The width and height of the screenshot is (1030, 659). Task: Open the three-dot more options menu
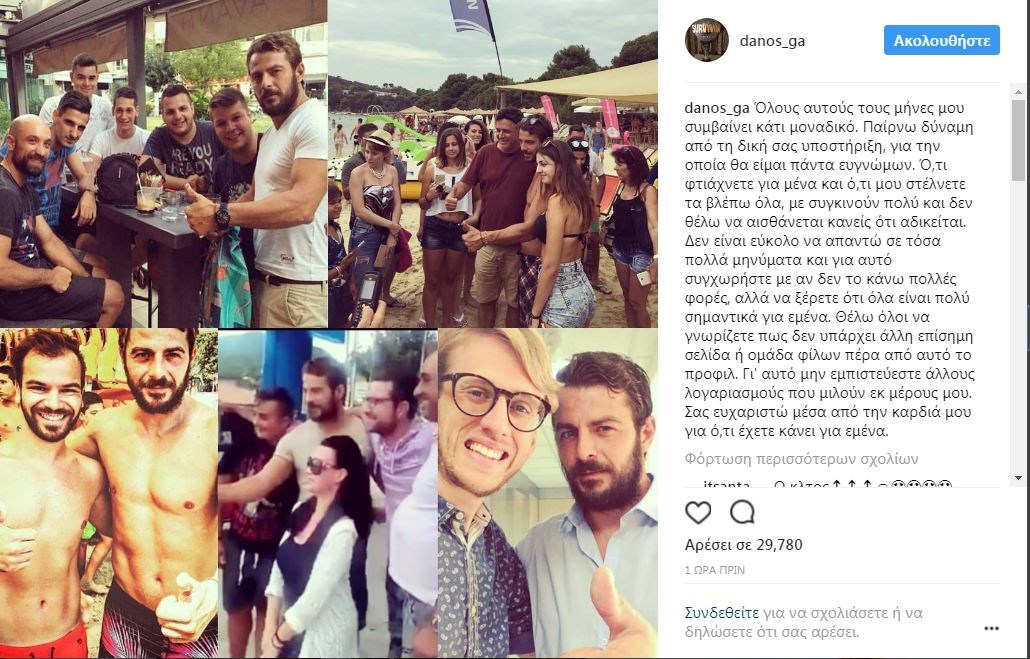[x=991, y=629]
